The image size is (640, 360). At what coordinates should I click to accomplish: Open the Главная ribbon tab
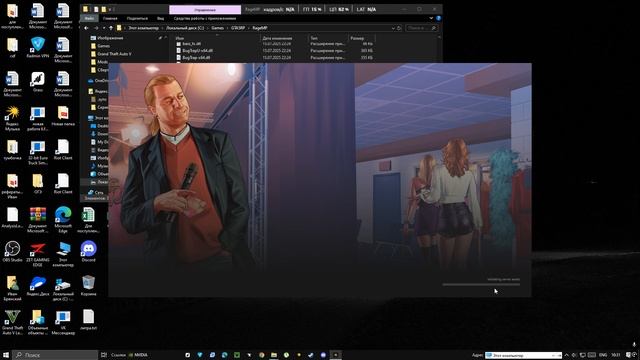110,18
